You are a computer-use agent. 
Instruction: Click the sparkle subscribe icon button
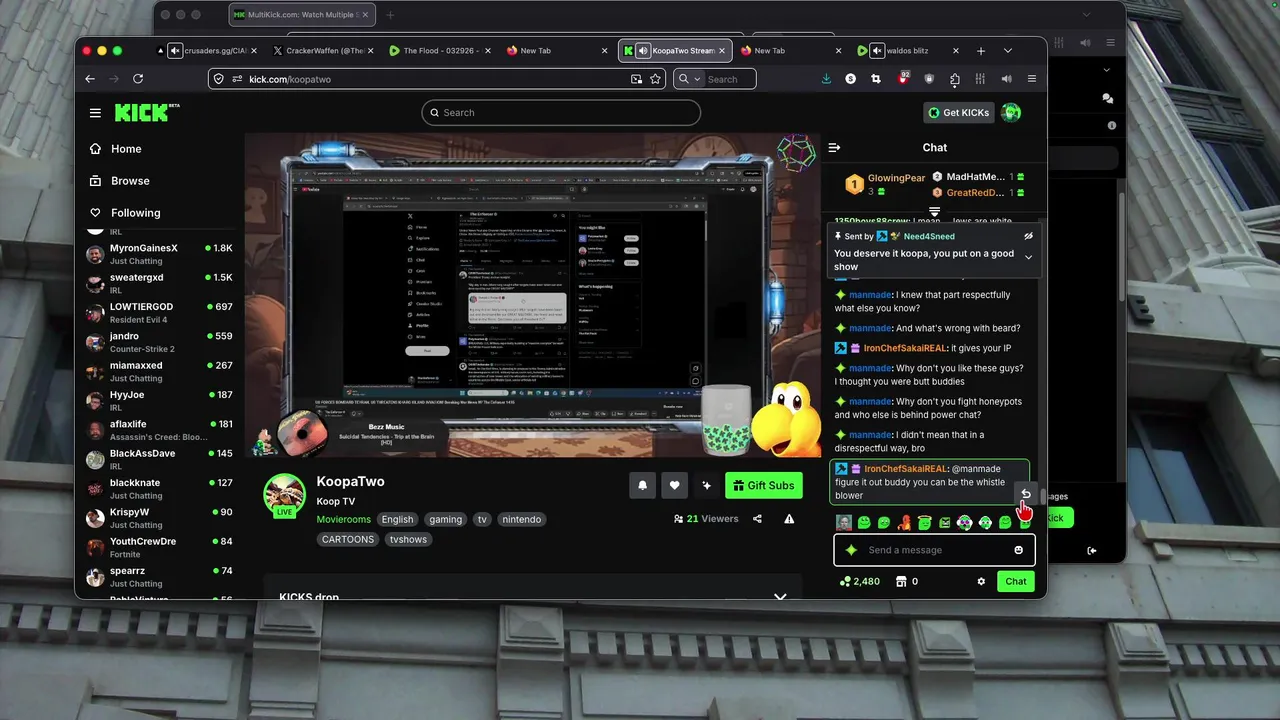click(x=706, y=485)
